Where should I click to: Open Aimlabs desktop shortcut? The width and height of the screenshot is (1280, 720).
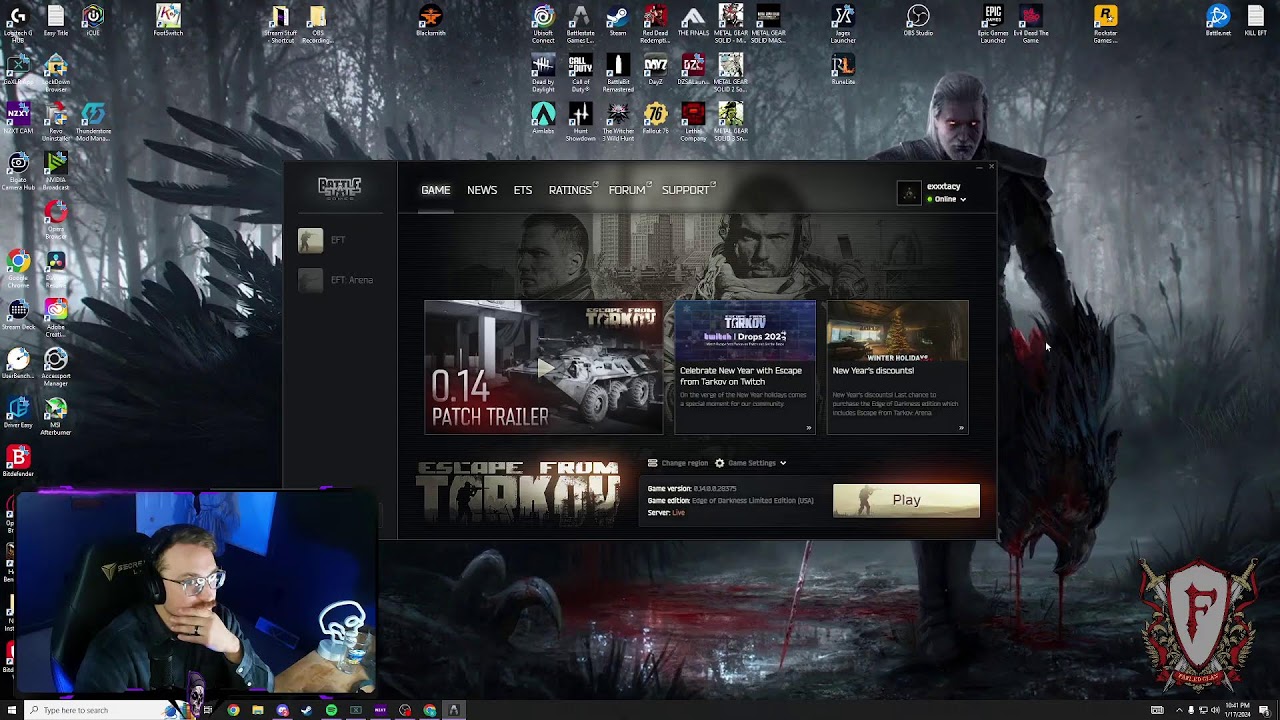pyautogui.click(x=543, y=119)
